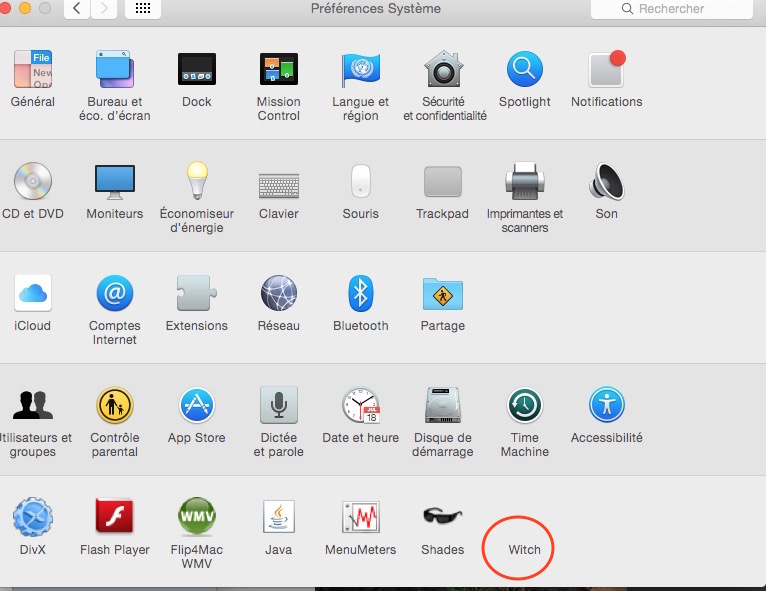
Task: Open the Dock preferences pane
Action: pos(196,70)
